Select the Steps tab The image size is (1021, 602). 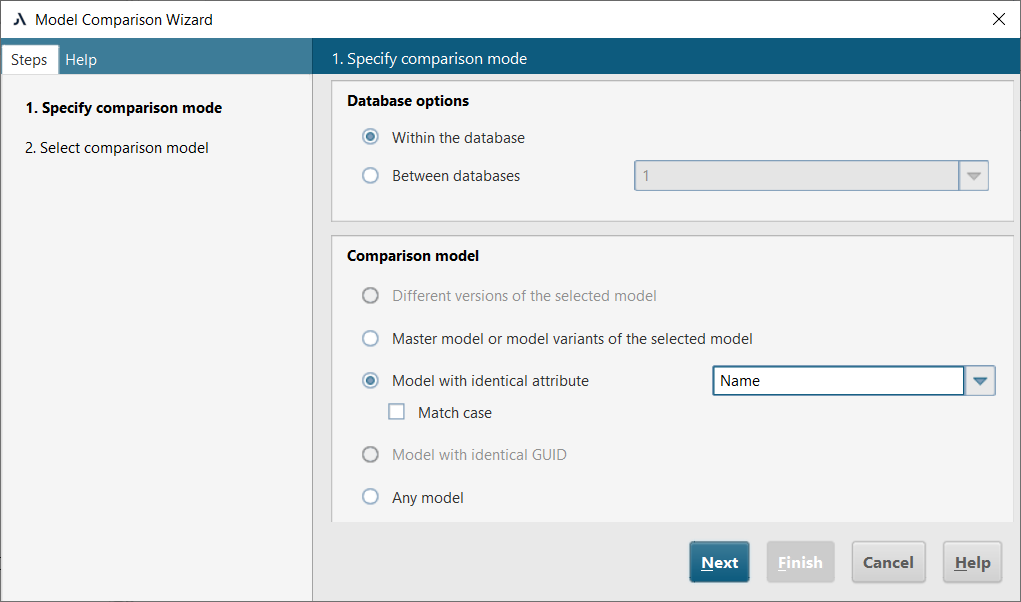coord(29,59)
